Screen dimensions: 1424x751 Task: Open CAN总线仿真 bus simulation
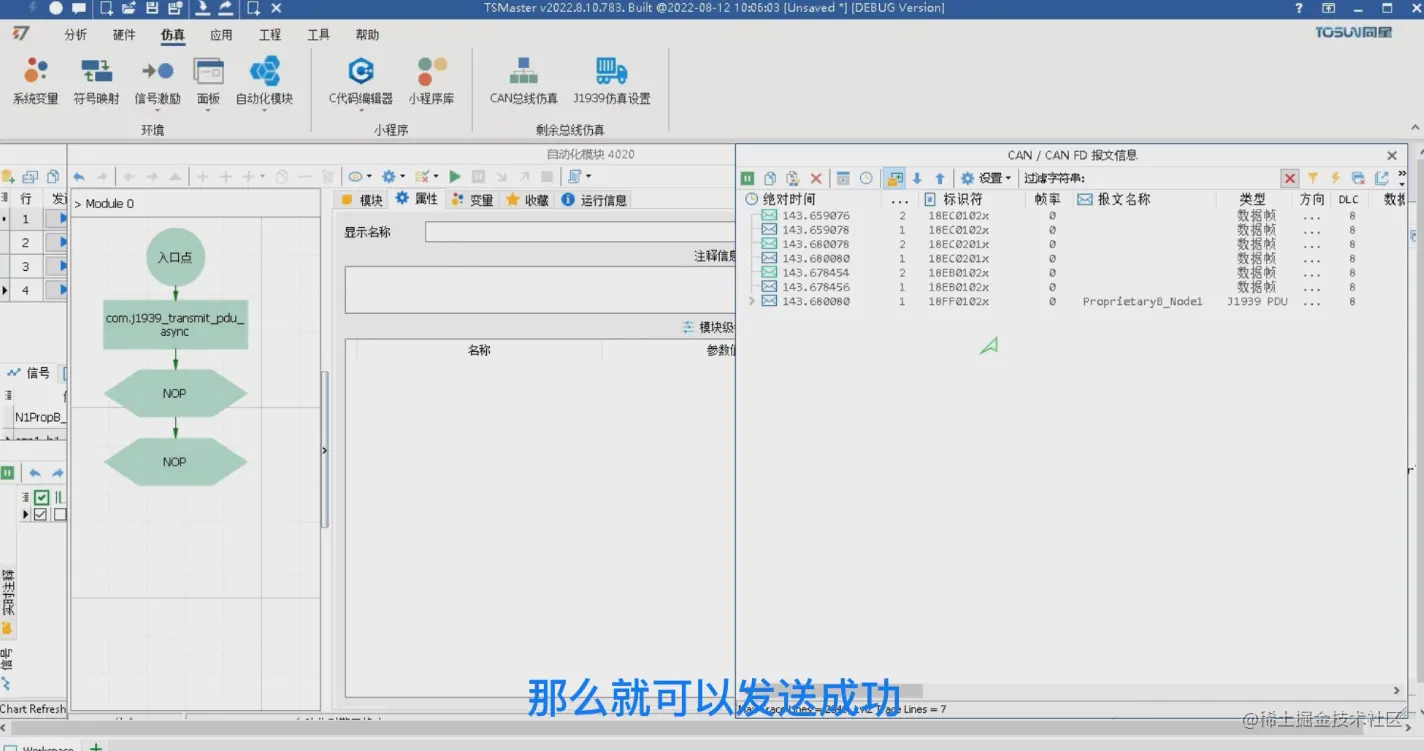pyautogui.click(x=523, y=81)
